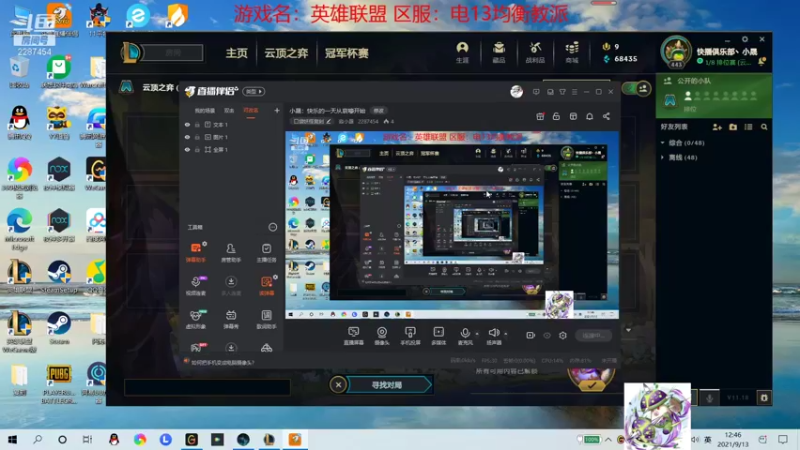This screenshot has height=450, width=800.
Task: Open the microphone voice tool in the toolbox
Action: [196, 286]
